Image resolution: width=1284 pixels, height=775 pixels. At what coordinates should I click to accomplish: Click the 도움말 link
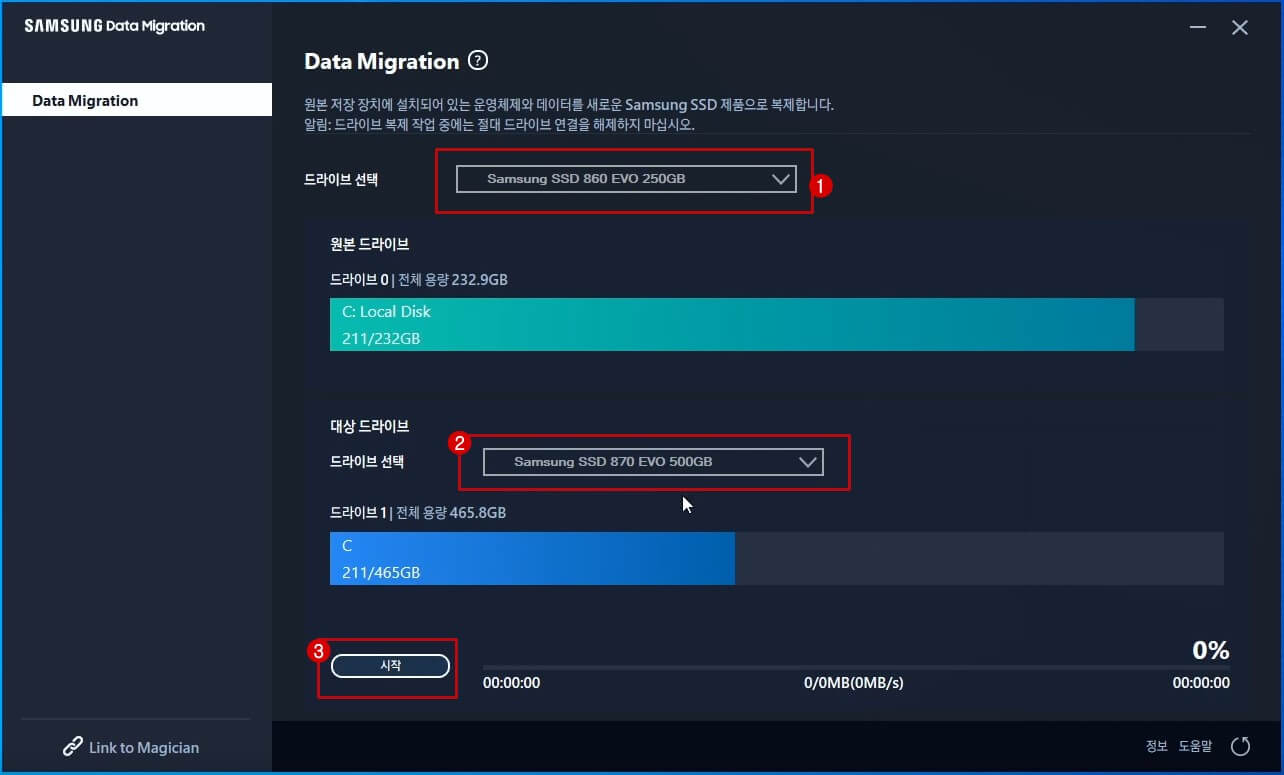point(1195,746)
